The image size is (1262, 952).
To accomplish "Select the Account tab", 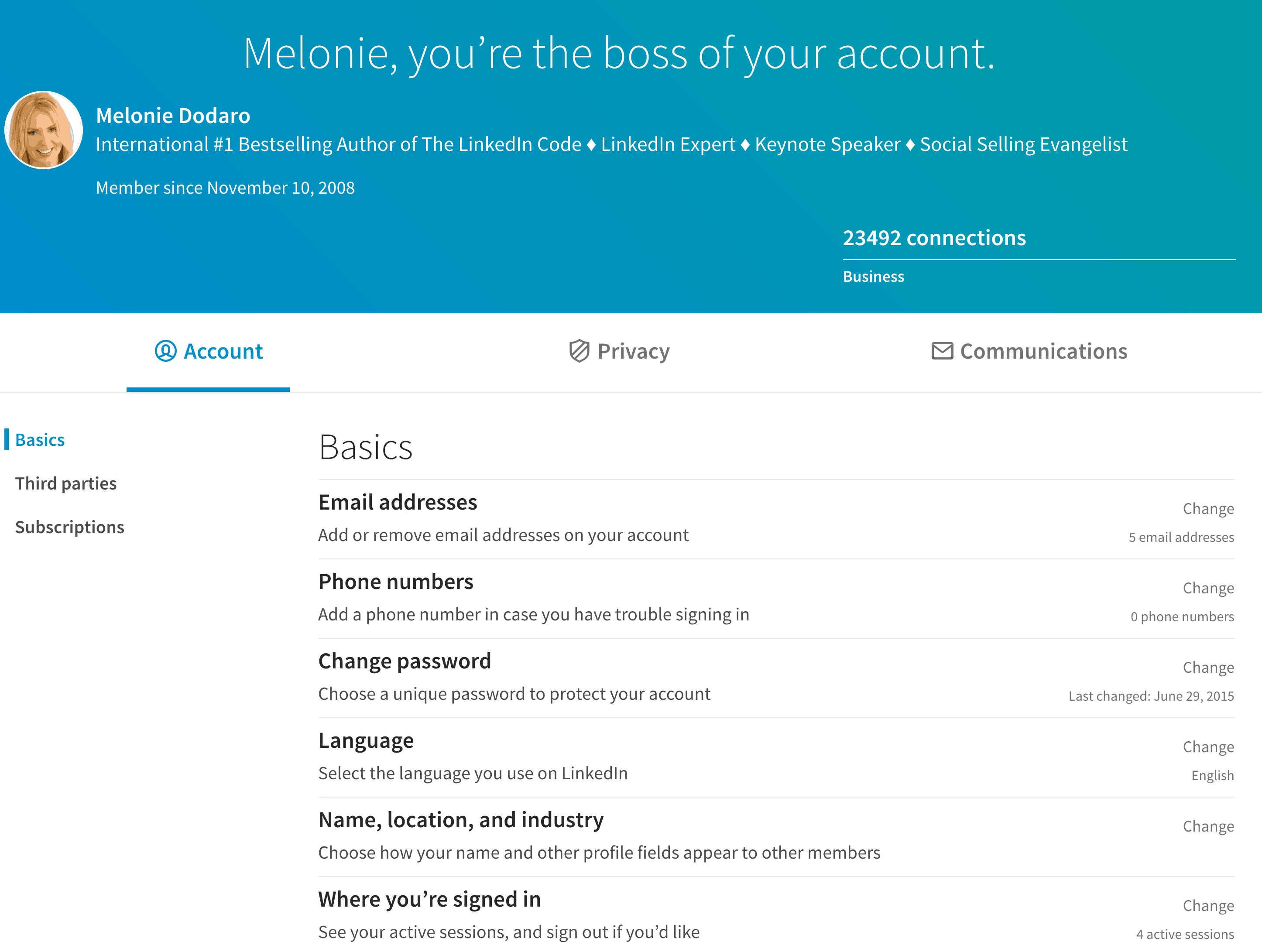I will [208, 351].
